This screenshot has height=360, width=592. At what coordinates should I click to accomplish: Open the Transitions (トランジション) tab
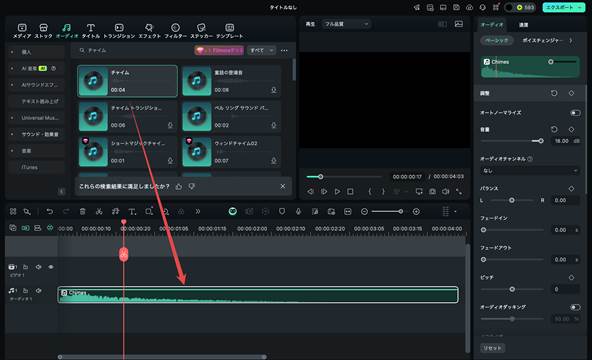(x=119, y=31)
